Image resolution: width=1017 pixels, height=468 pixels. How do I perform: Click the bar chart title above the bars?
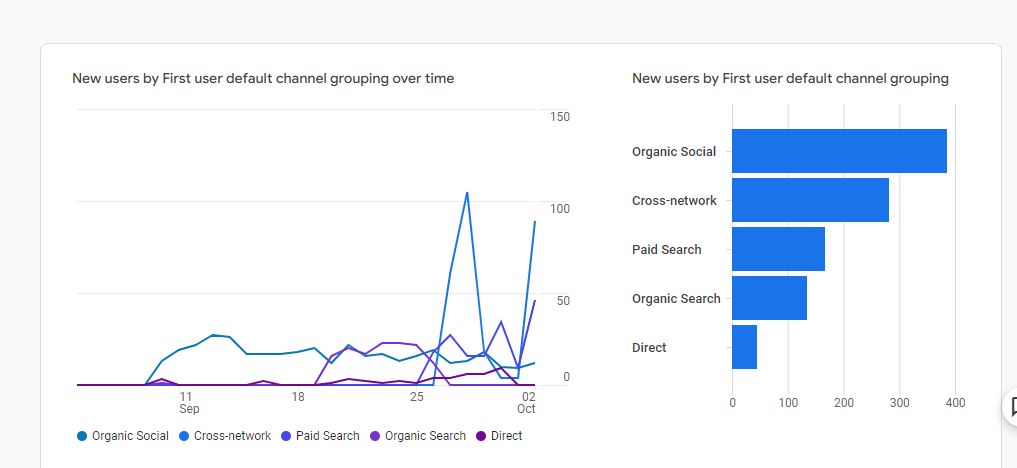pyautogui.click(x=790, y=78)
